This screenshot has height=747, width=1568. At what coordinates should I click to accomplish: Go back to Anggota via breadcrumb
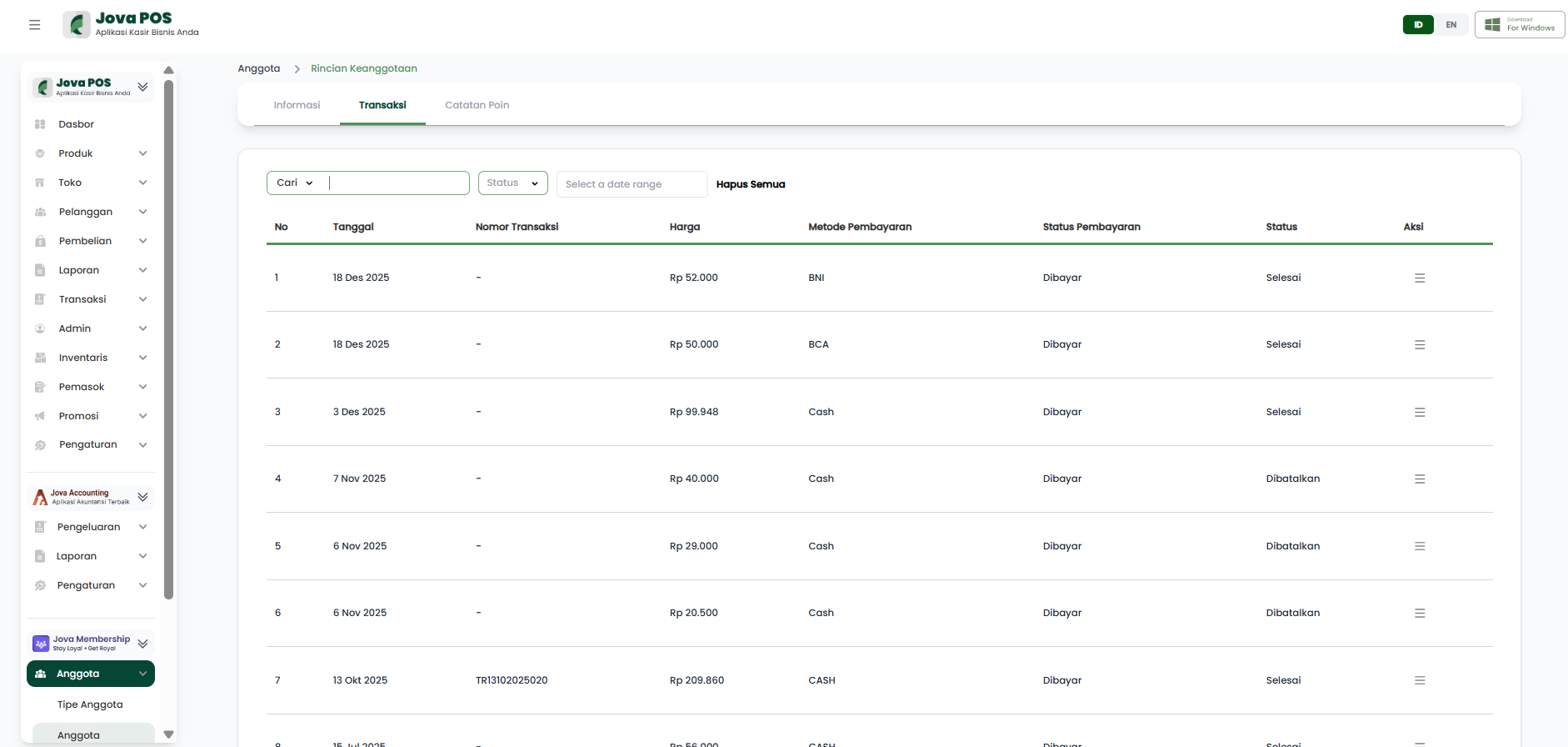click(x=259, y=68)
